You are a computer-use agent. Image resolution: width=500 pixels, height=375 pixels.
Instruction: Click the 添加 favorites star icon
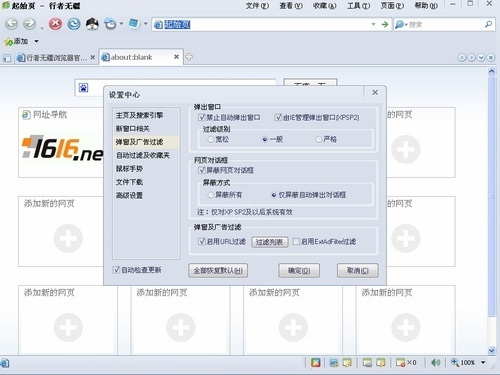tap(8, 42)
